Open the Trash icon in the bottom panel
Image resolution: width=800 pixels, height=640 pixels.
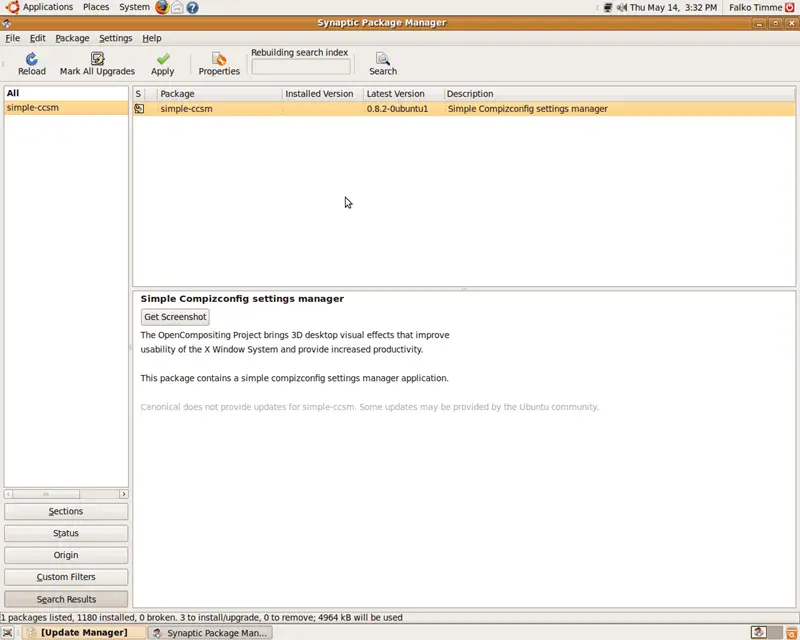[792, 633]
